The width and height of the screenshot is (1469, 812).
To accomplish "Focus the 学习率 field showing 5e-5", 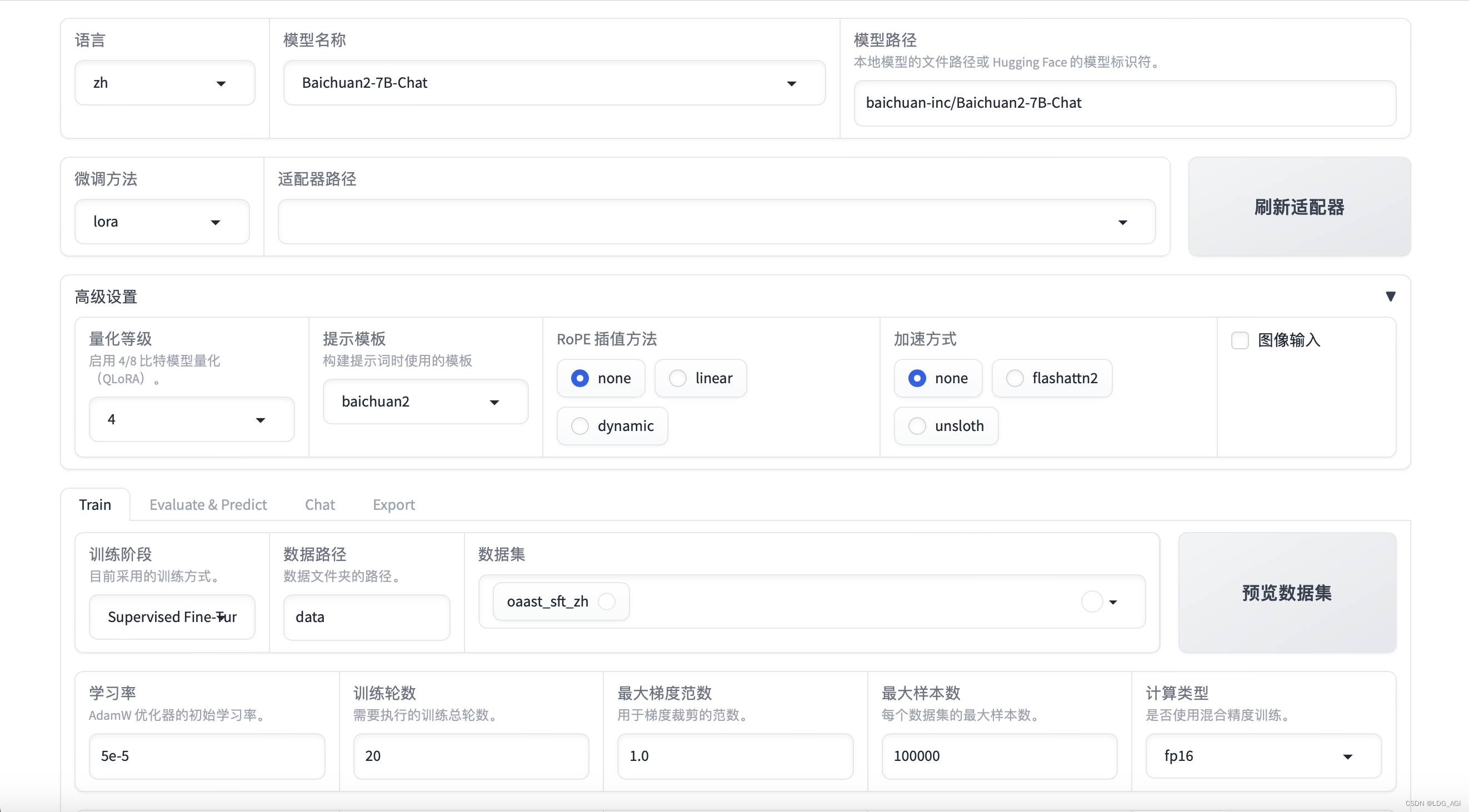I will (207, 756).
